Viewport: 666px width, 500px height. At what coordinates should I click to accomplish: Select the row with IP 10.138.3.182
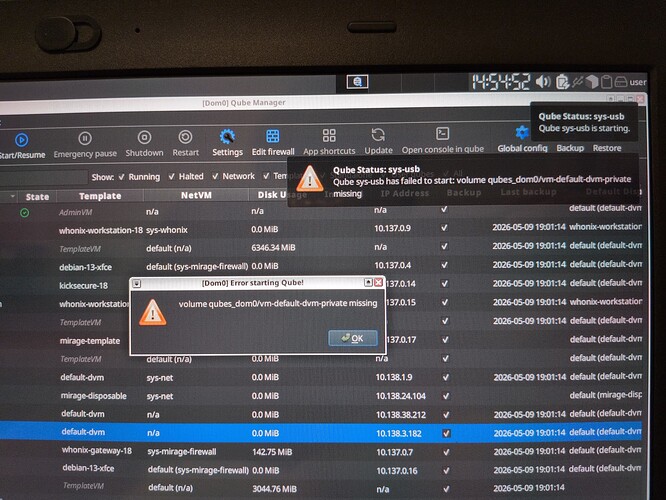[321, 433]
